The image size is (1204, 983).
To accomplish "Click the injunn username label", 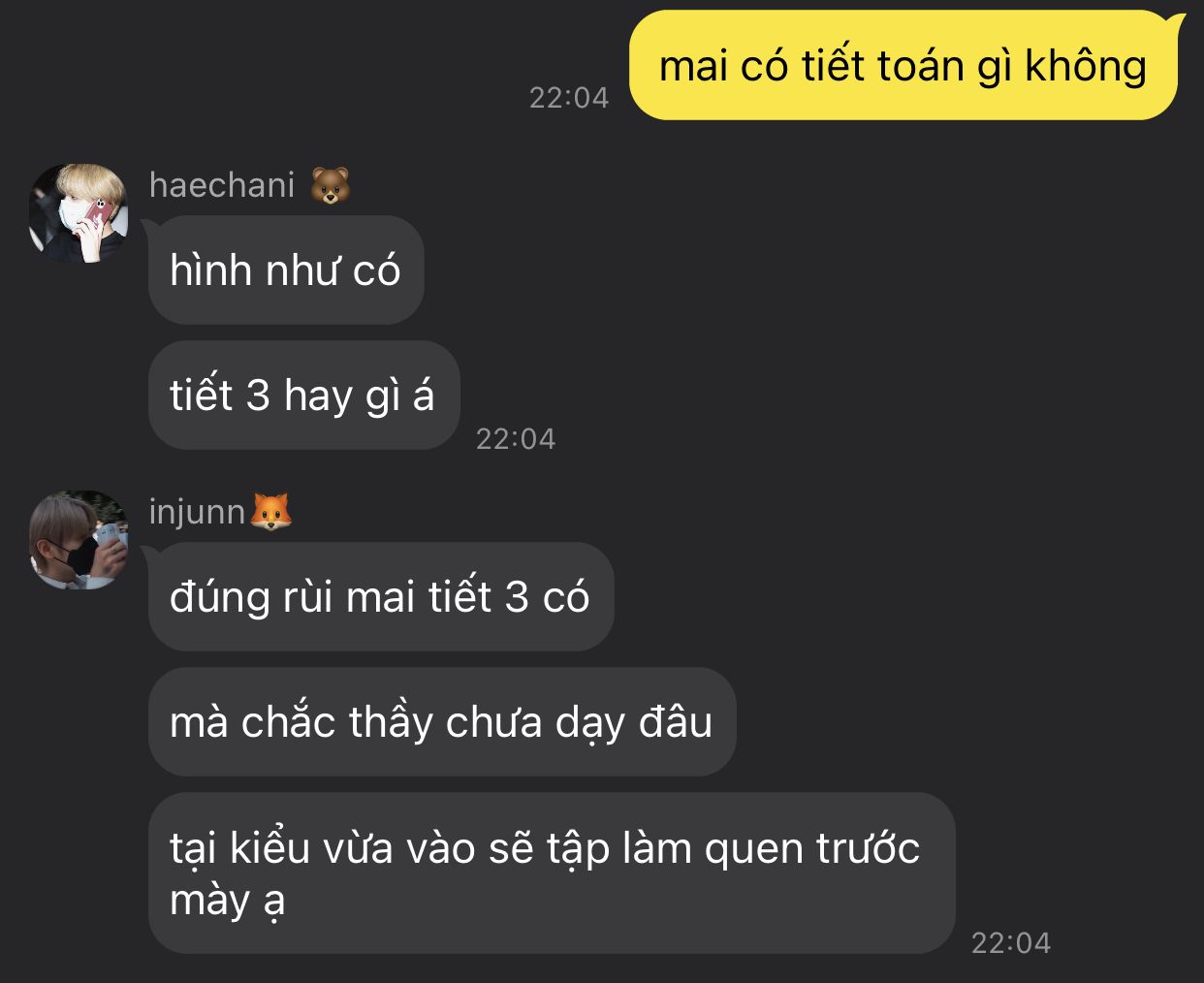I will coord(198,512).
